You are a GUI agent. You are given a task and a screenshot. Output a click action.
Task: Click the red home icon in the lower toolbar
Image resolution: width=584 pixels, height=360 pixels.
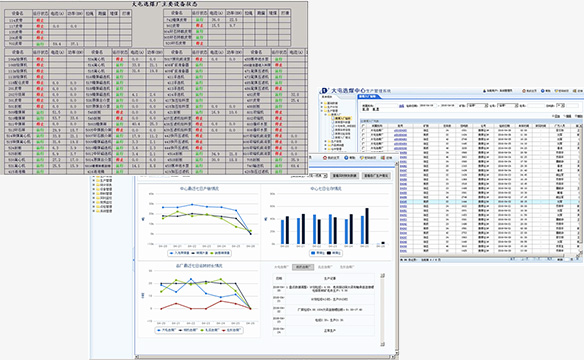point(325,158)
